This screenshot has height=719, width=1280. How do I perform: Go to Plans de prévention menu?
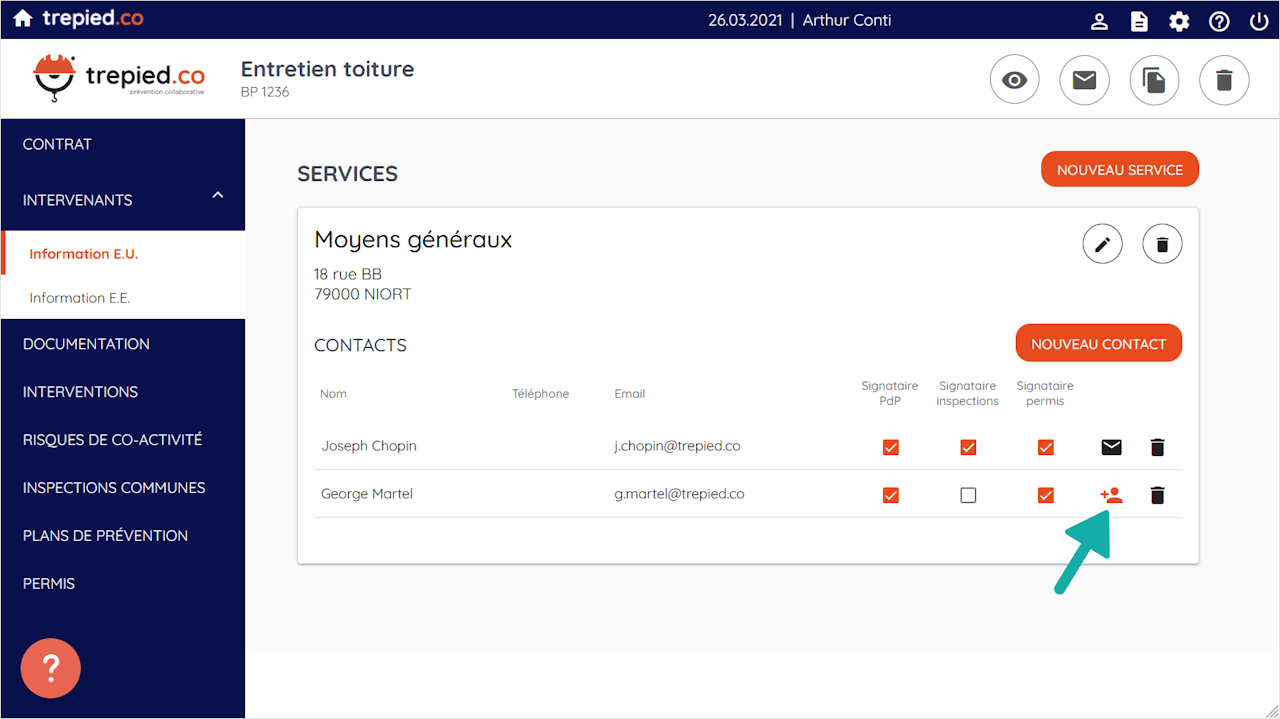coord(105,535)
